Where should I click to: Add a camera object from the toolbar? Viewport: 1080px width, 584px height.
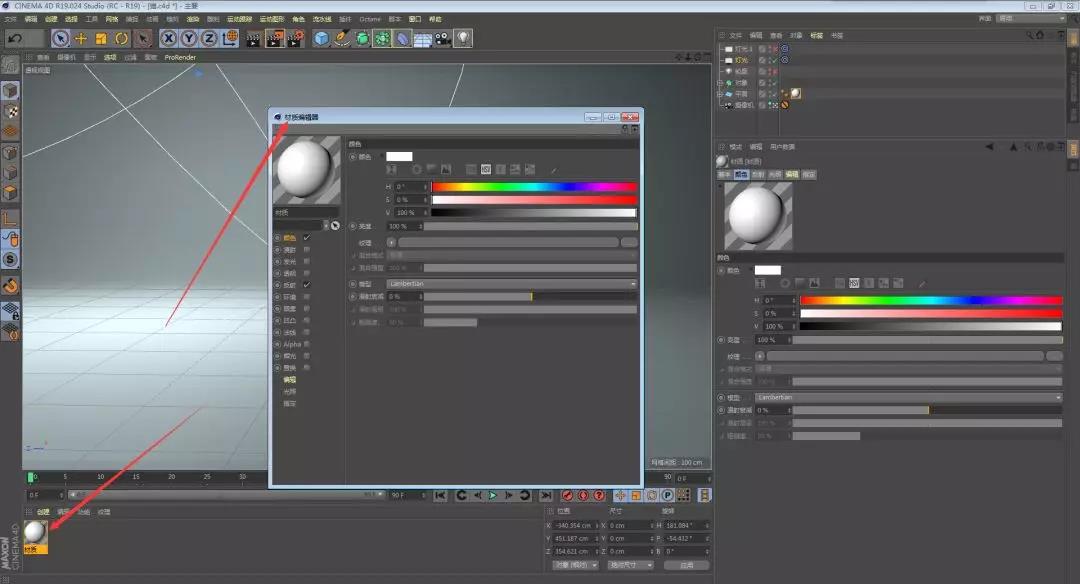pyautogui.click(x=442, y=38)
